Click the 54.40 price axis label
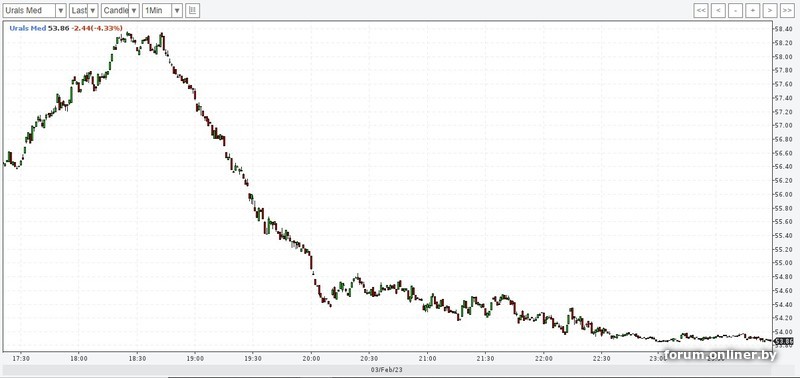 point(784,304)
